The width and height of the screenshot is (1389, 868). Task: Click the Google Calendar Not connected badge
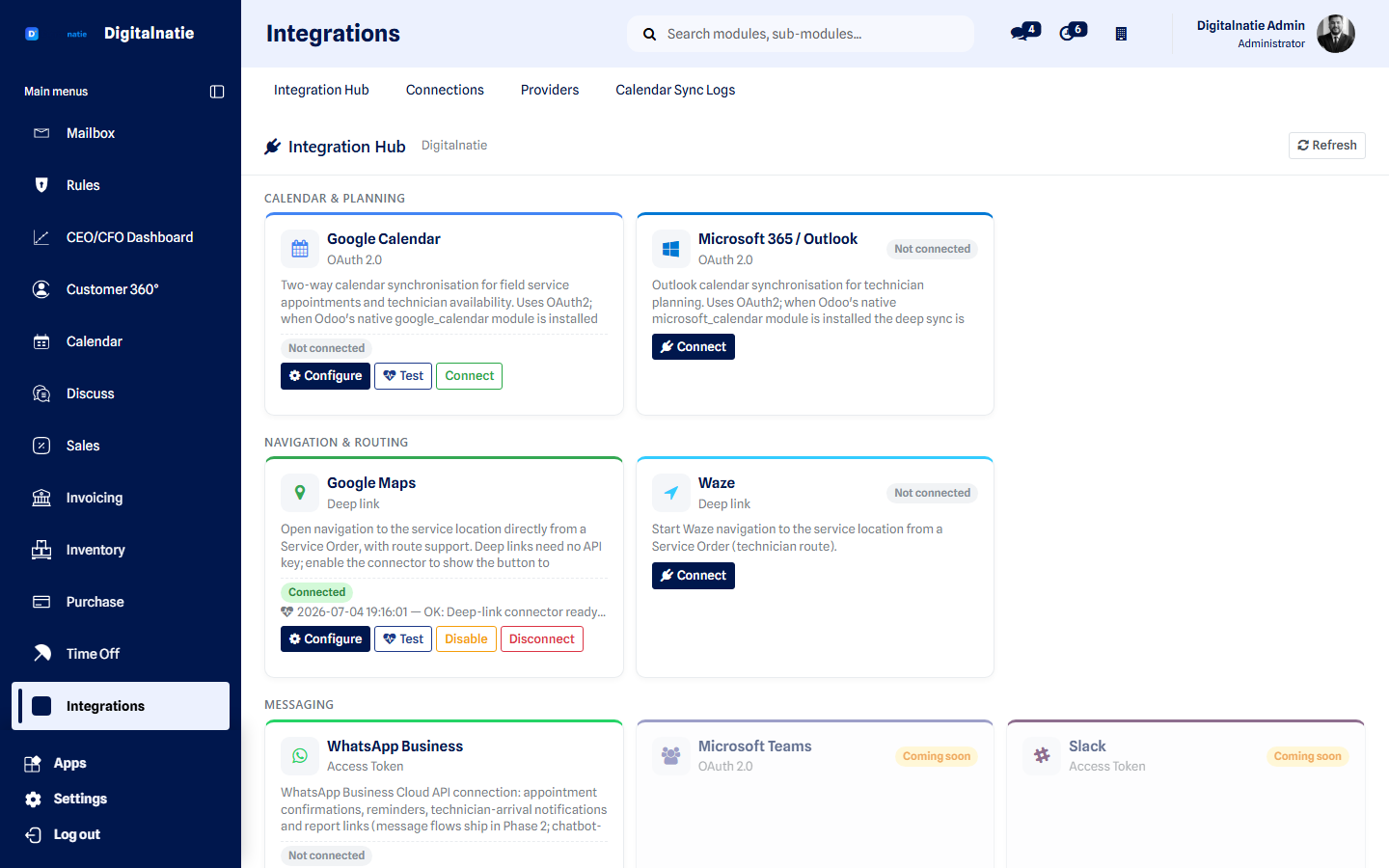click(x=327, y=348)
